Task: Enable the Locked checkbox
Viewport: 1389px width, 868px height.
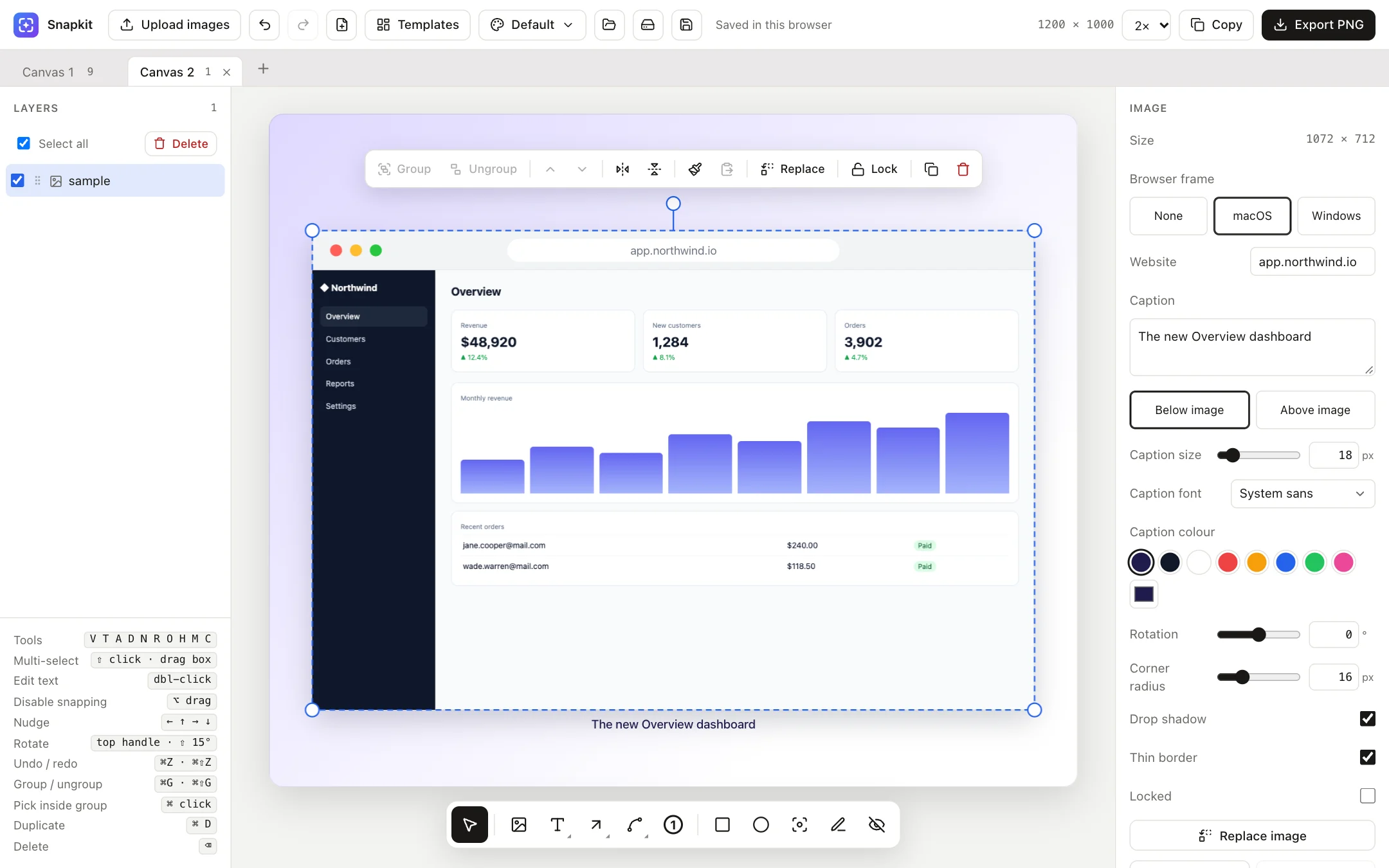Action: (1368, 796)
